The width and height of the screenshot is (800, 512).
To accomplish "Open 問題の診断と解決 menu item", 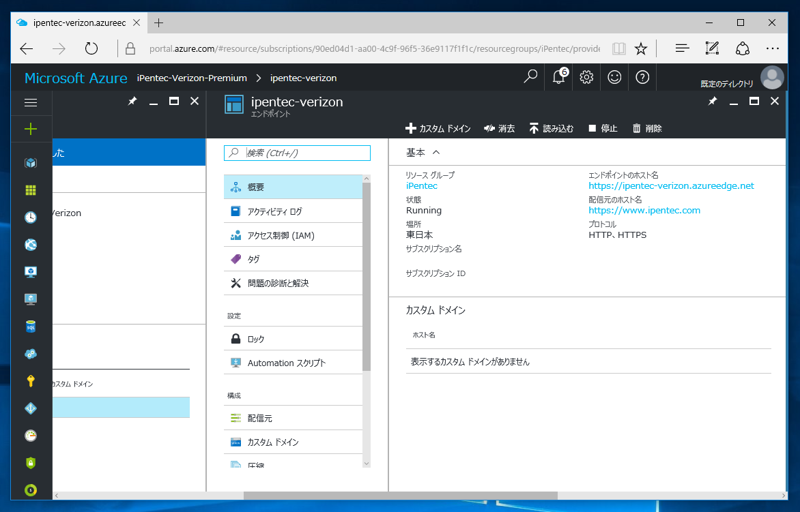I will pos(293,283).
